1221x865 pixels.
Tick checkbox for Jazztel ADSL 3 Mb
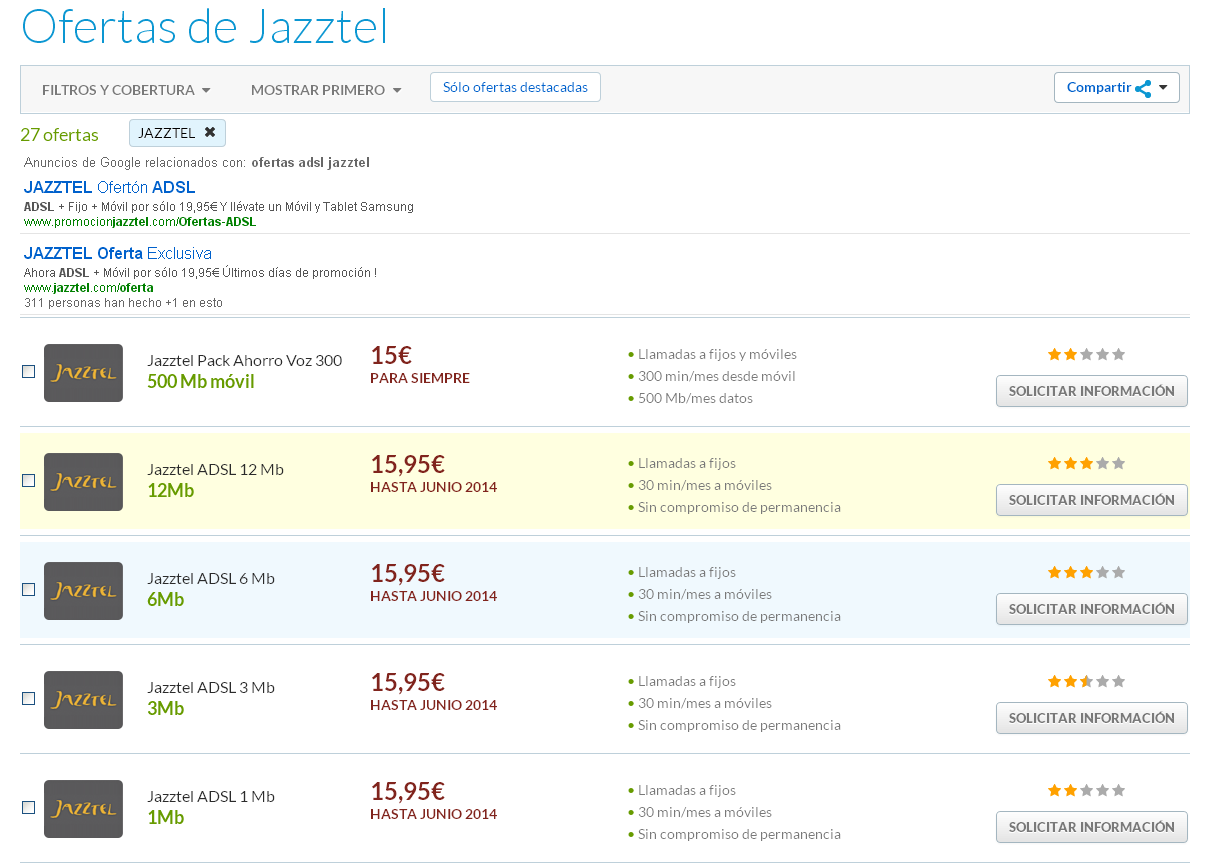click(x=29, y=699)
